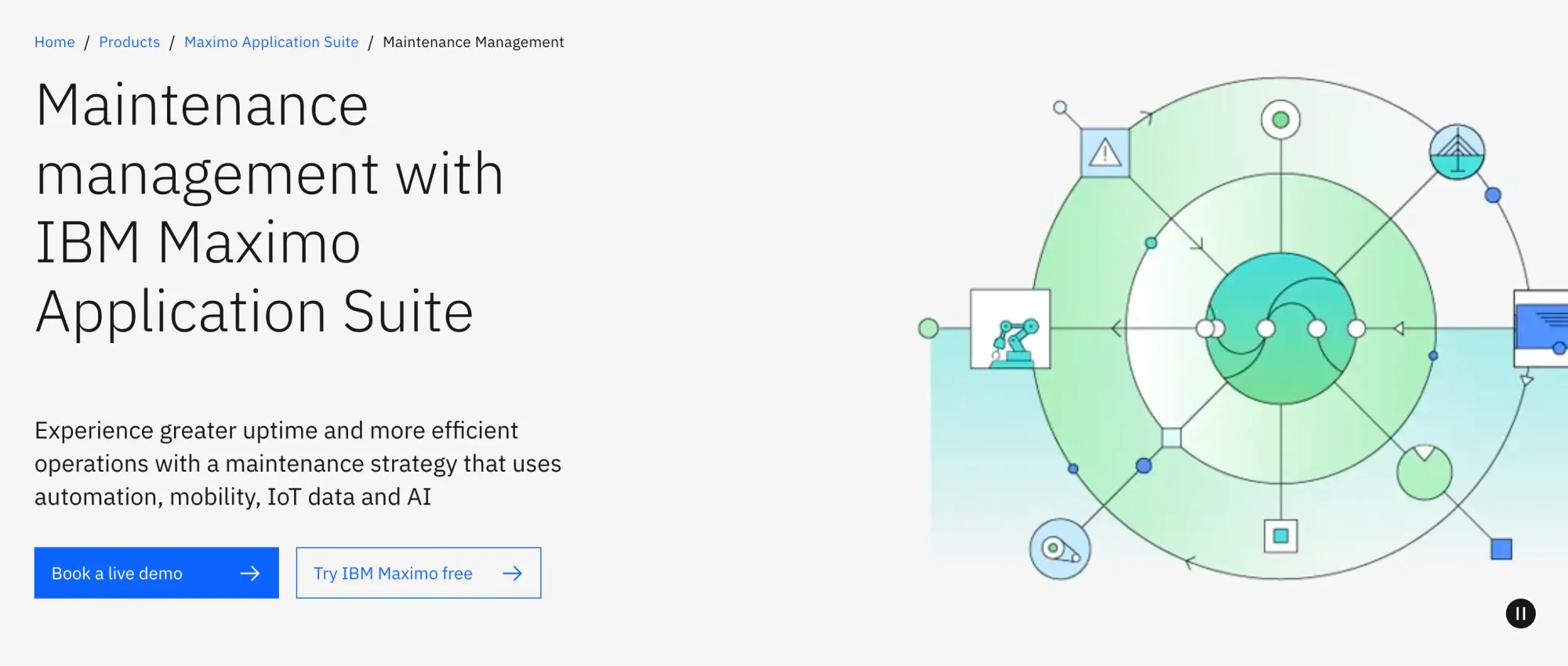This screenshot has height=666, width=1568.
Task: Click the robotic arm icon in the illustration
Action: click(1011, 329)
